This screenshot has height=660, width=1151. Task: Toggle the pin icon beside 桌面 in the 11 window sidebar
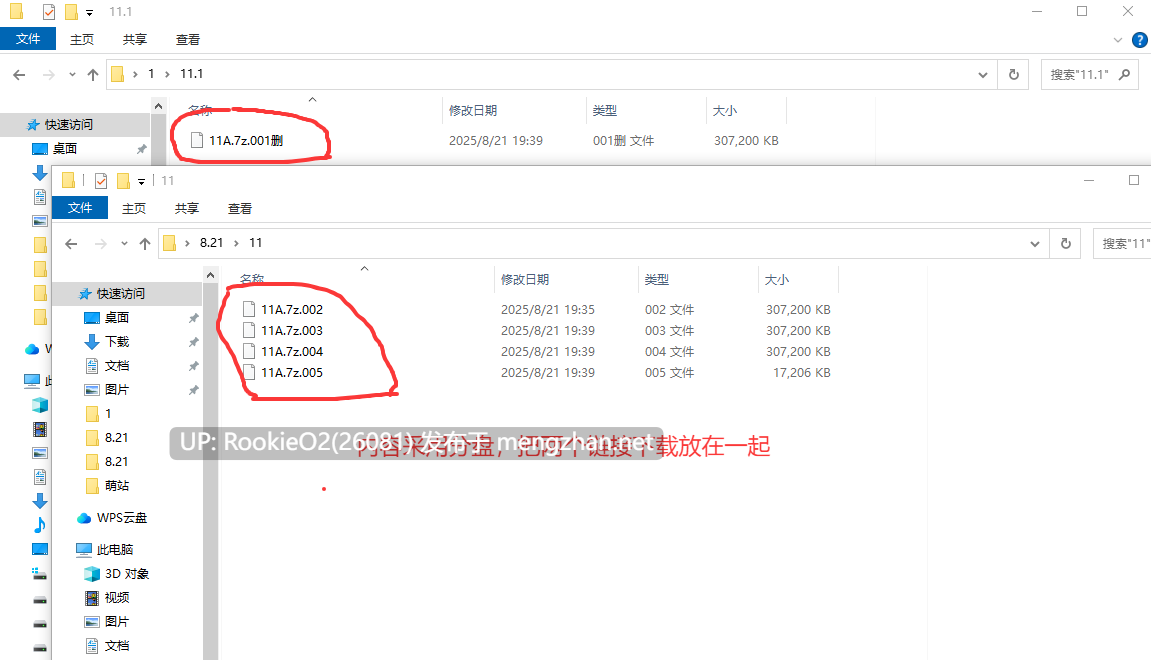pos(193,318)
